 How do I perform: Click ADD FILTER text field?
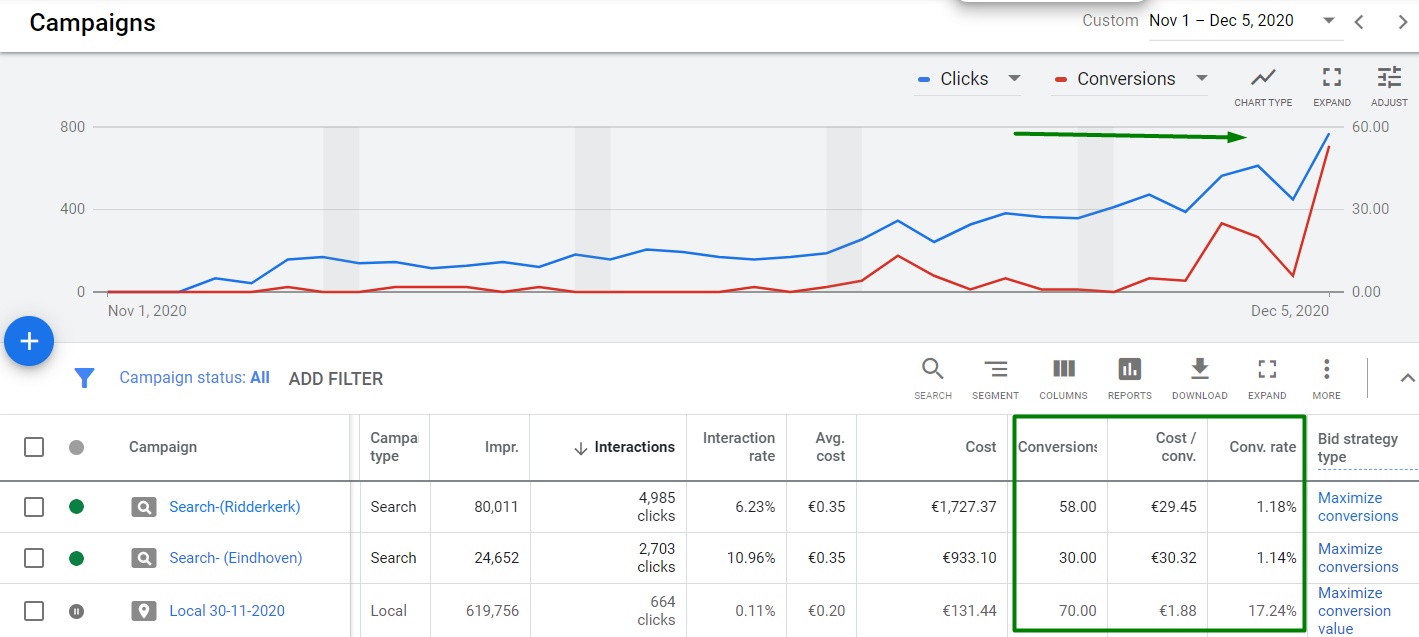tap(336, 379)
